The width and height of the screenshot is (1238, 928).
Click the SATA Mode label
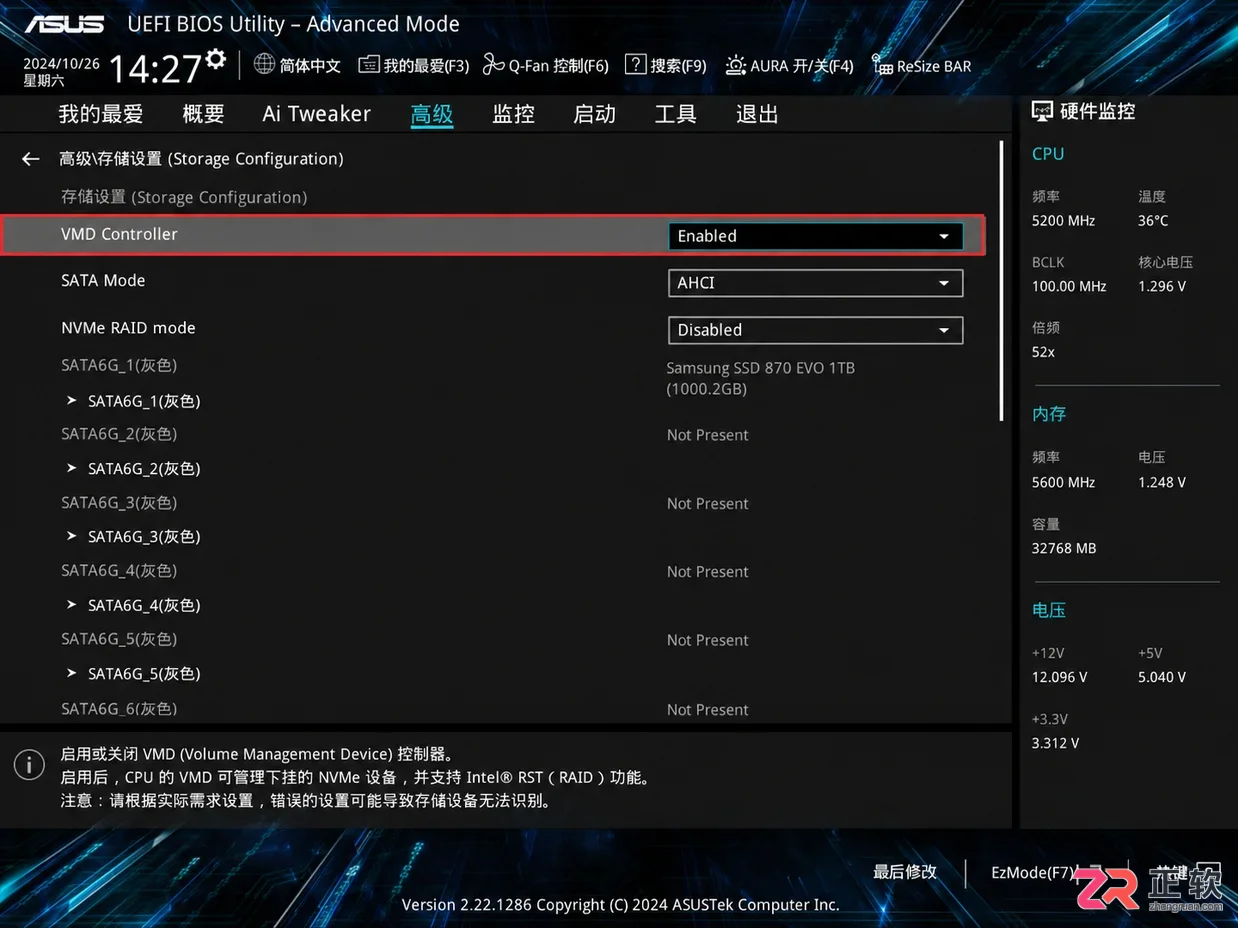(x=103, y=281)
